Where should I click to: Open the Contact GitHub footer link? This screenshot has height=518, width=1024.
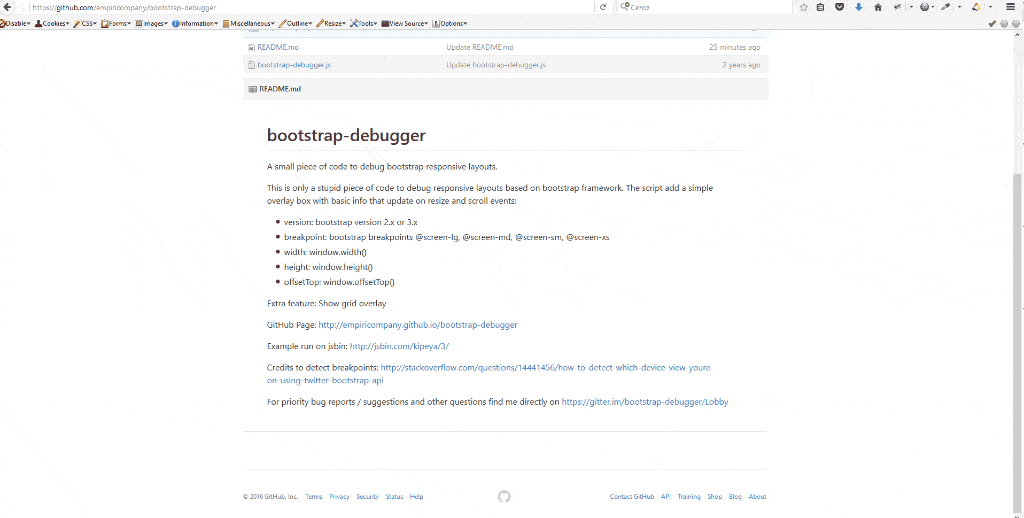tap(632, 496)
